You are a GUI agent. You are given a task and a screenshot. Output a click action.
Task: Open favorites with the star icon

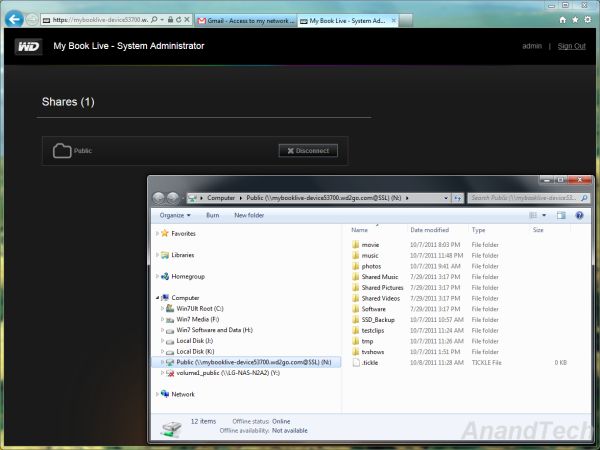point(575,20)
